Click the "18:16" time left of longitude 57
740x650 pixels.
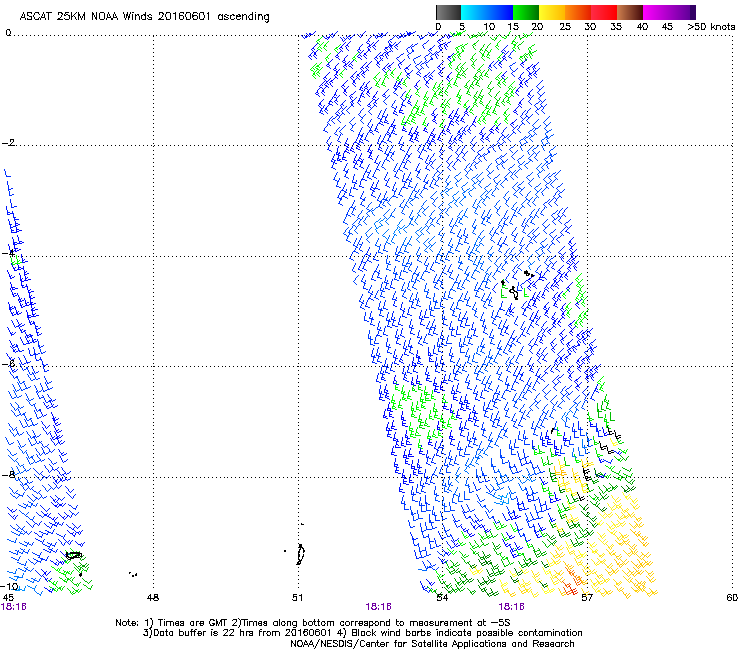click(x=511, y=607)
